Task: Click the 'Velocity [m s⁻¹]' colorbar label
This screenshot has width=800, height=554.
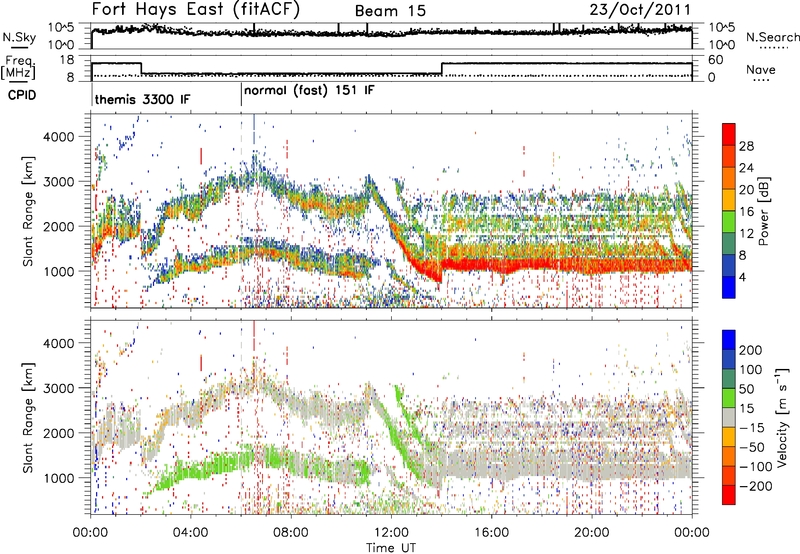Action: (782, 417)
